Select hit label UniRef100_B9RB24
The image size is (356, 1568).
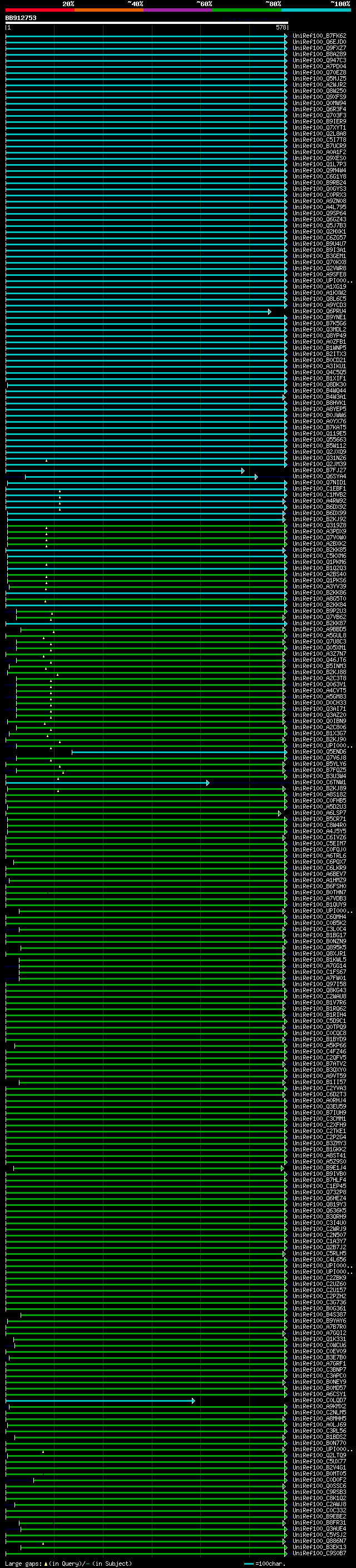click(319, 182)
